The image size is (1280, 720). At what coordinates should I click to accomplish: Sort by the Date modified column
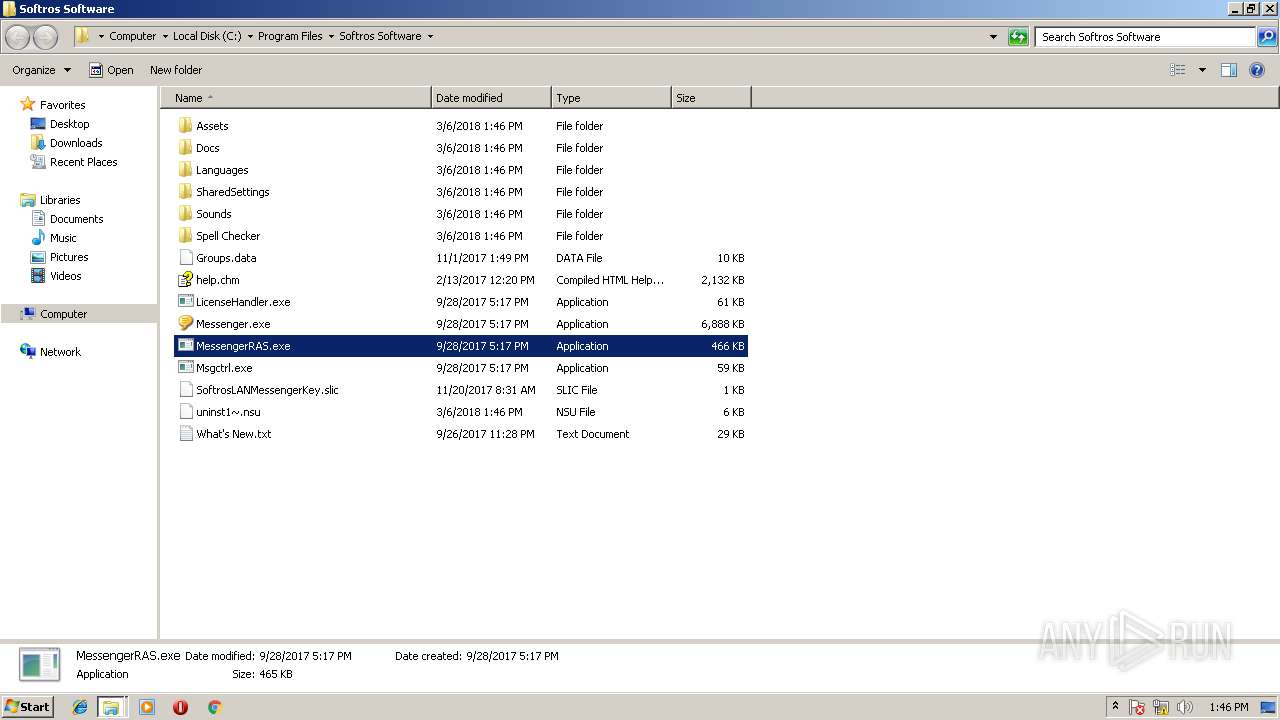[491, 98]
